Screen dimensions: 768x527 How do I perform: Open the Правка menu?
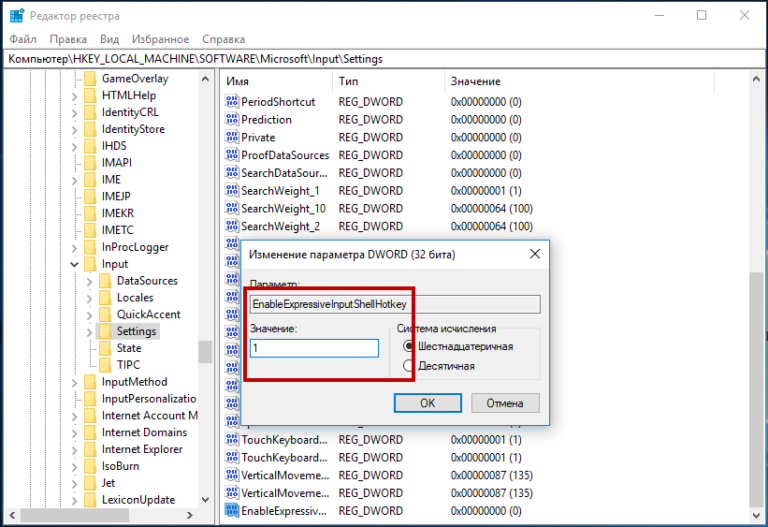pyautogui.click(x=68, y=40)
